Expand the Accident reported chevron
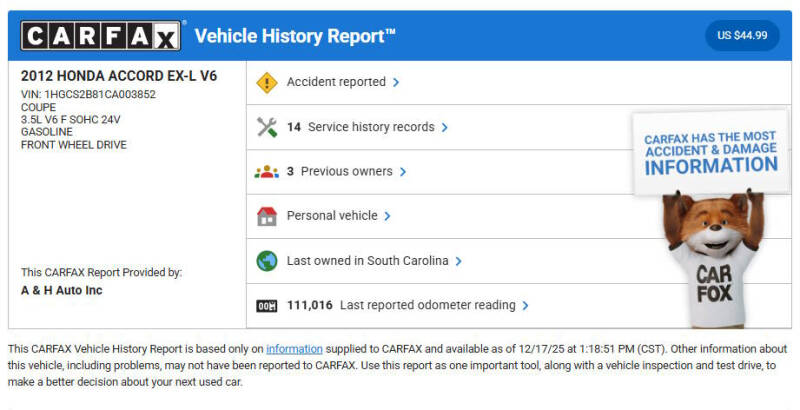This screenshot has width=800, height=410. click(396, 82)
